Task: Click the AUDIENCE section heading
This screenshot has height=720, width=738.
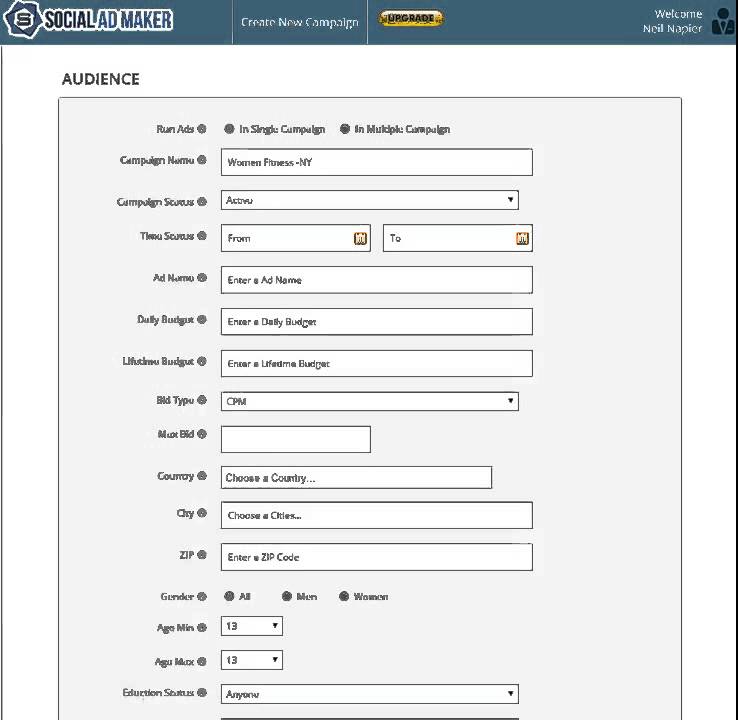Action: (x=101, y=79)
